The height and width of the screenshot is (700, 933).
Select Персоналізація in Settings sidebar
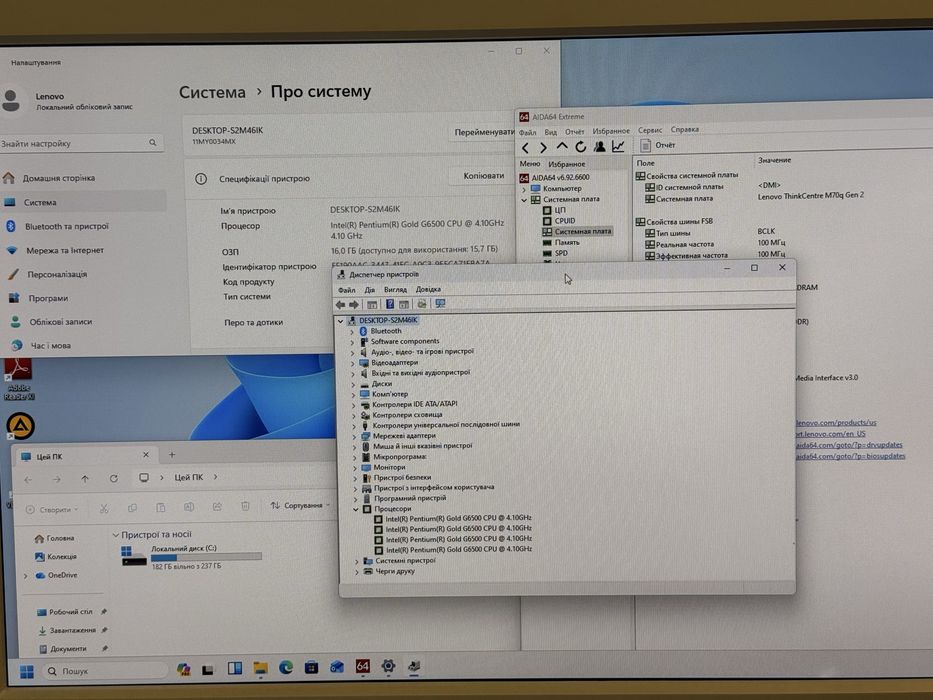click(x=57, y=274)
